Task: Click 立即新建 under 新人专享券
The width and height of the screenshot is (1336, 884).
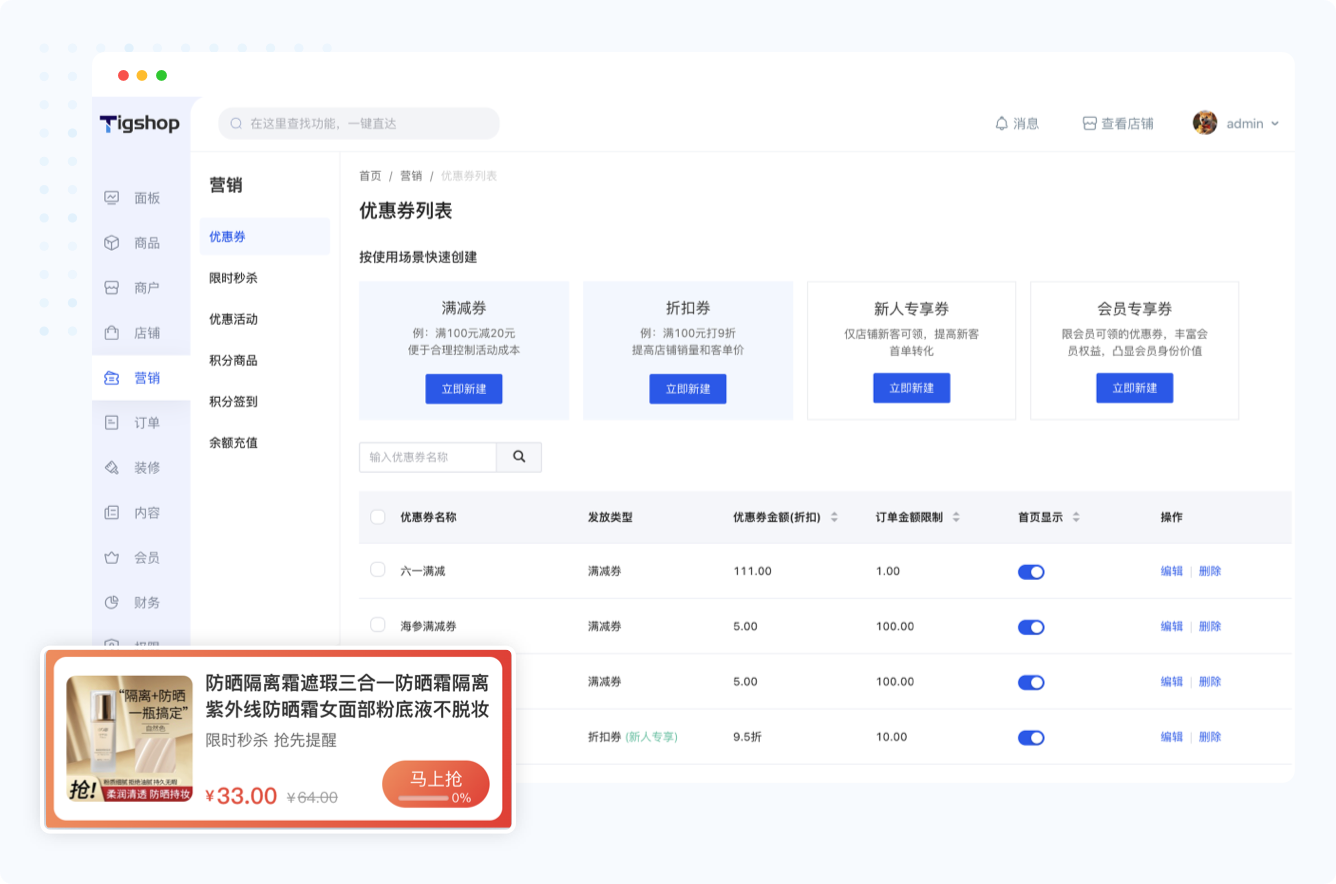Action: (912, 389)
